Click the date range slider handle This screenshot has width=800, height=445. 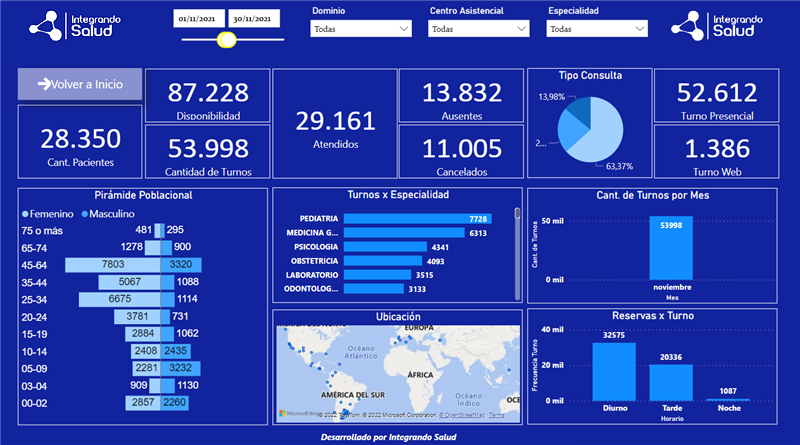pyautogui.click(x=227, y=40)
